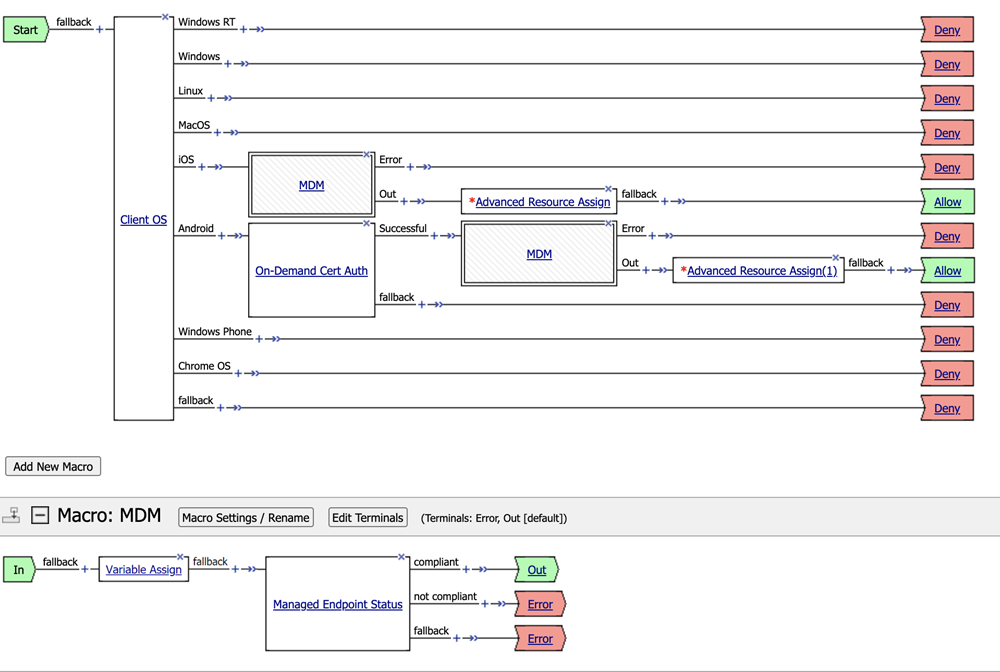Remove the Managed Endpoint Status node
The height and width of the screenshot is (672, 1000).
(401, 557)
